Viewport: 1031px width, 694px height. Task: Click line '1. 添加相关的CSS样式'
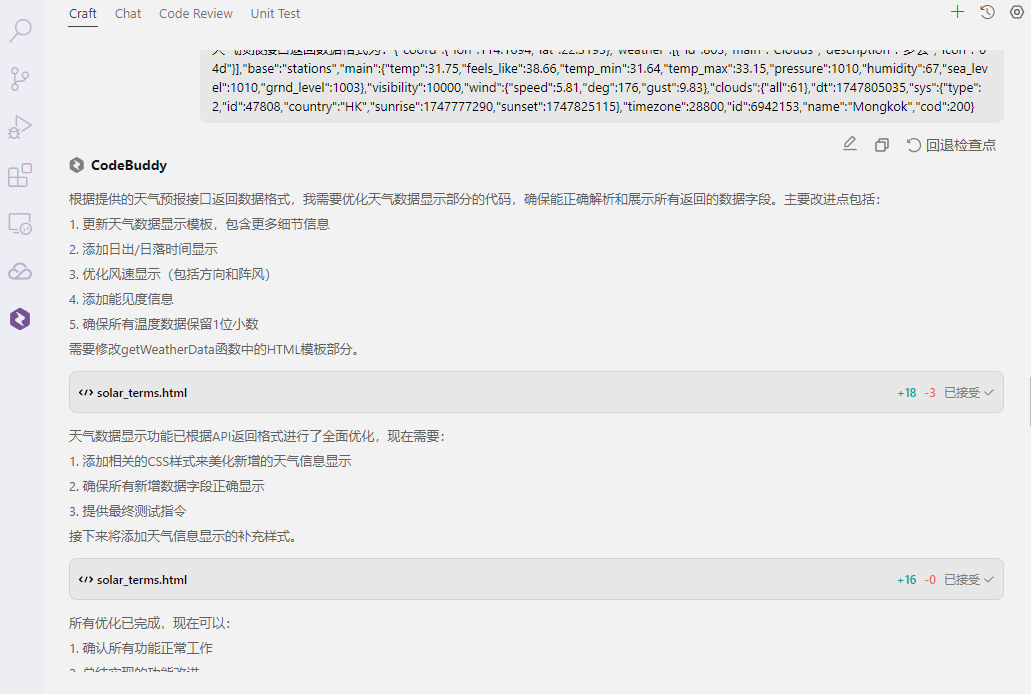210,461
